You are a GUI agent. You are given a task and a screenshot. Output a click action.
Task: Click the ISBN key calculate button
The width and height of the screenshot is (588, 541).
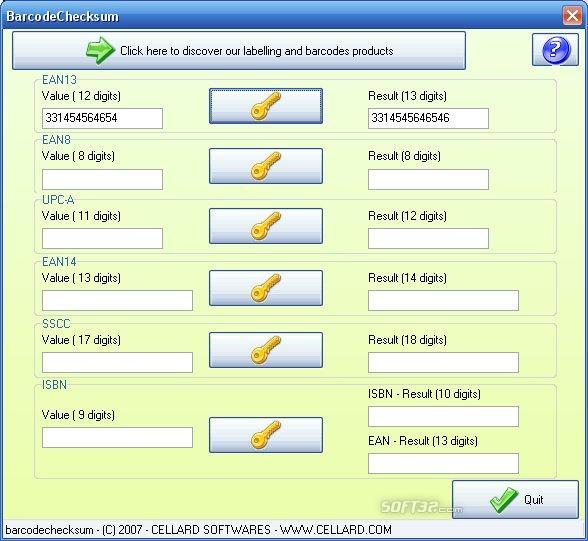tap(266, 435)
